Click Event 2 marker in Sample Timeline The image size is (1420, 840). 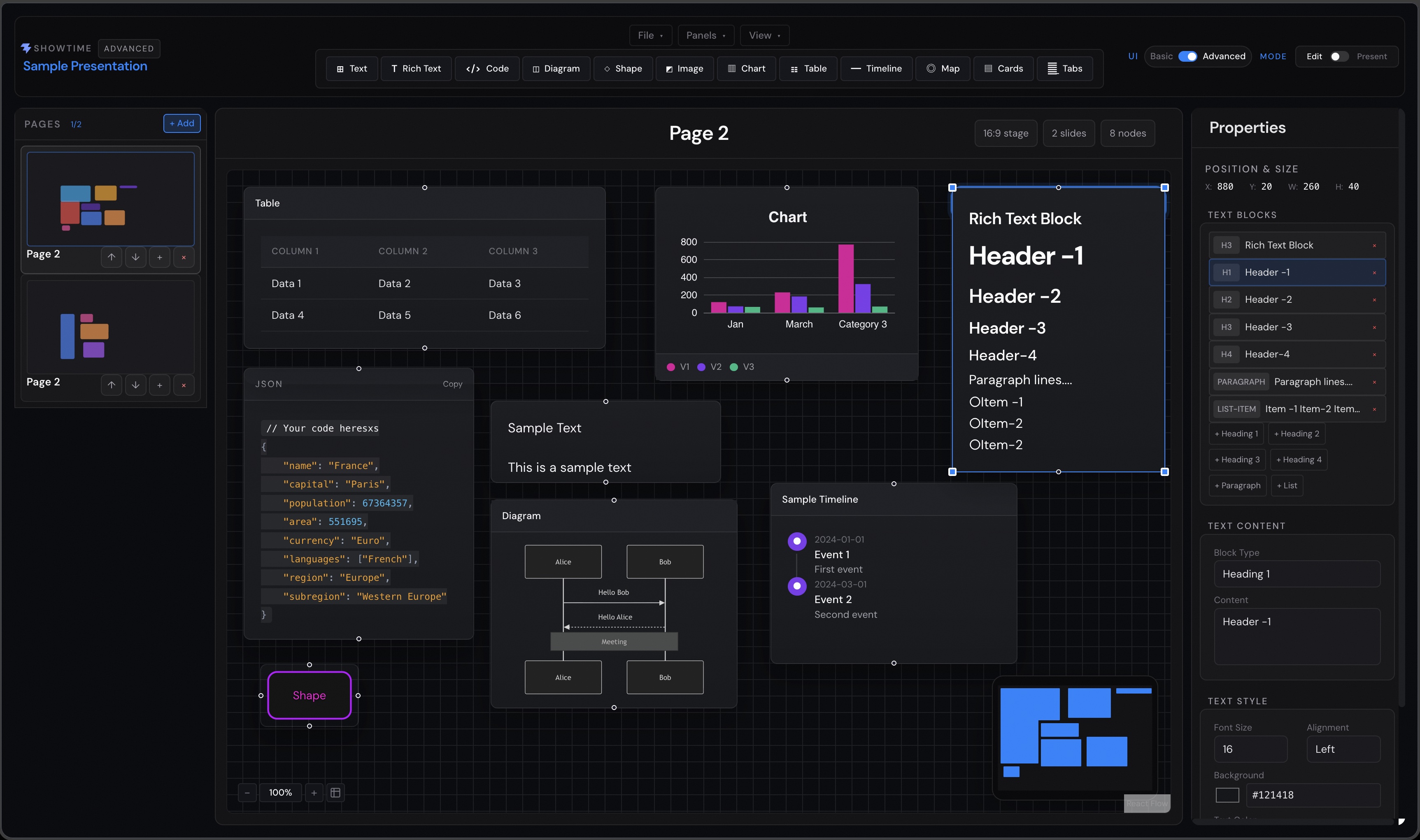click(797, 586)
